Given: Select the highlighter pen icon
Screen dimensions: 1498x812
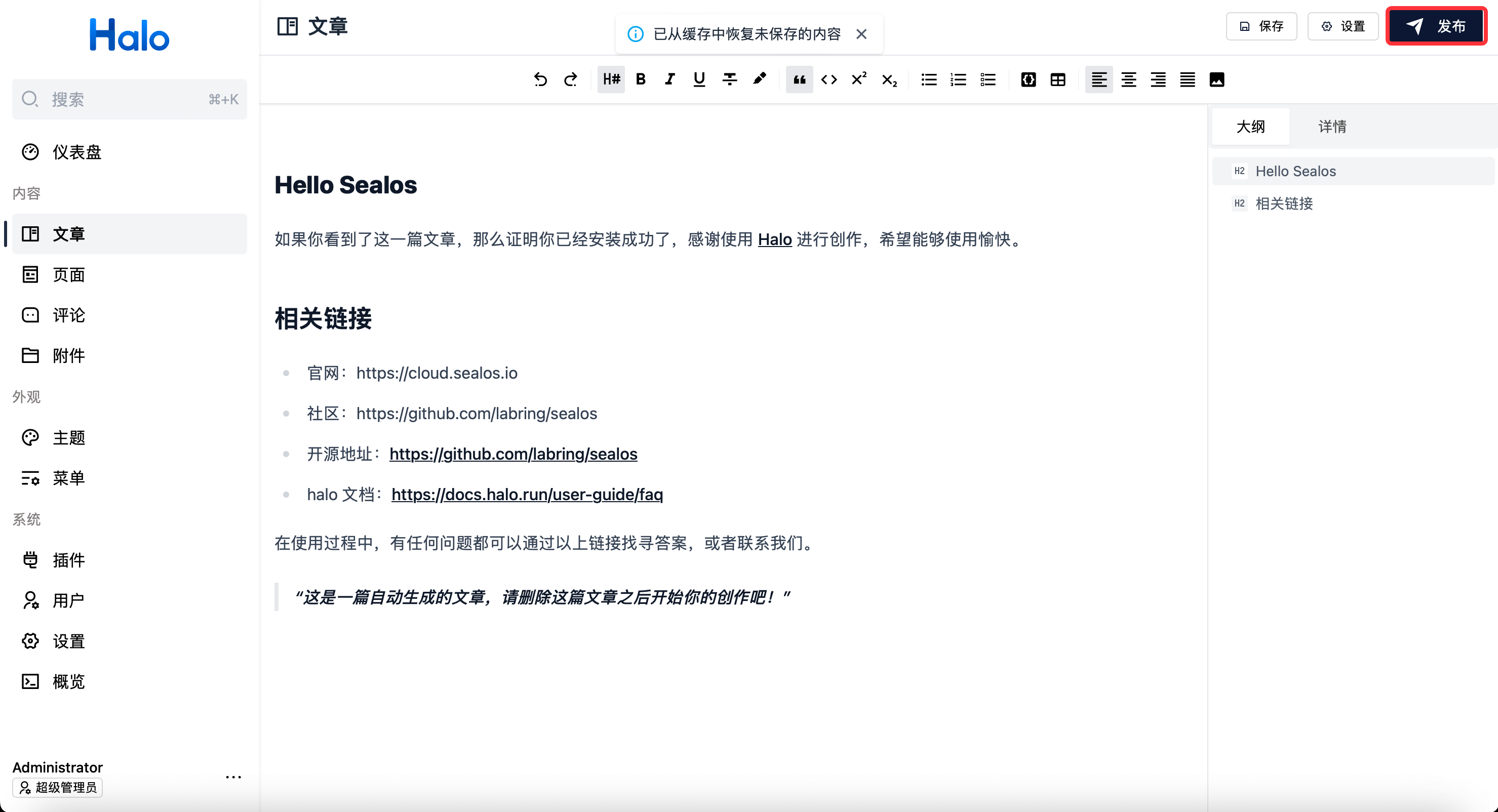Looking at the screenshot, I should [760, 79].
